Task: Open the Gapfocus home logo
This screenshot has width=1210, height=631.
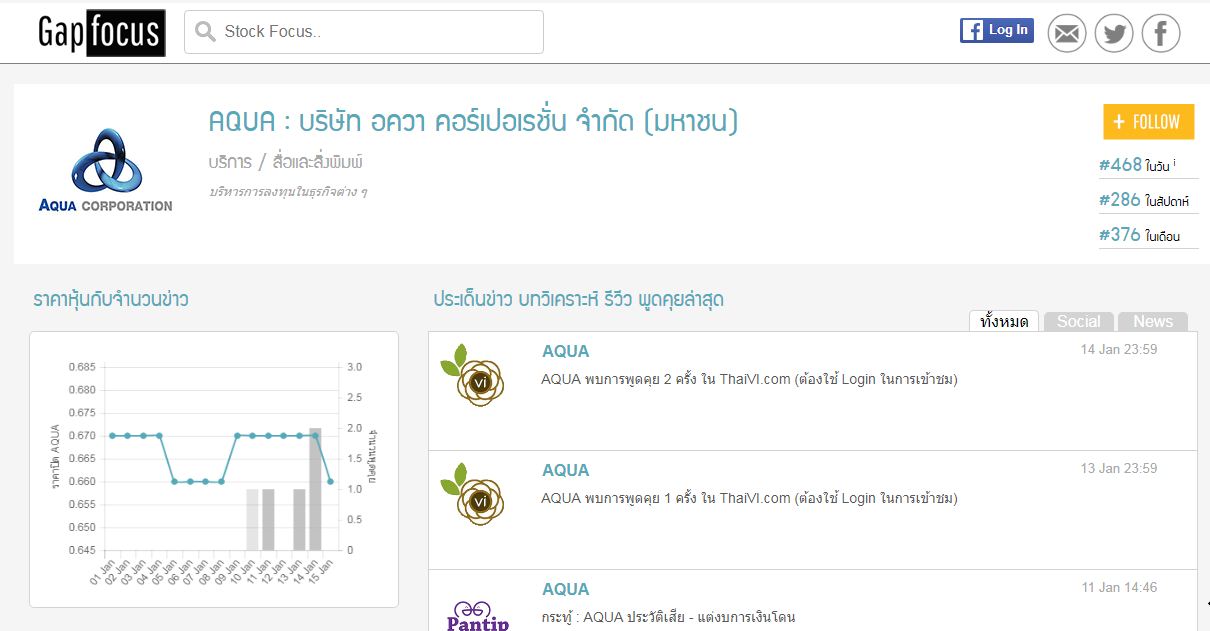Action: point(101,32)
